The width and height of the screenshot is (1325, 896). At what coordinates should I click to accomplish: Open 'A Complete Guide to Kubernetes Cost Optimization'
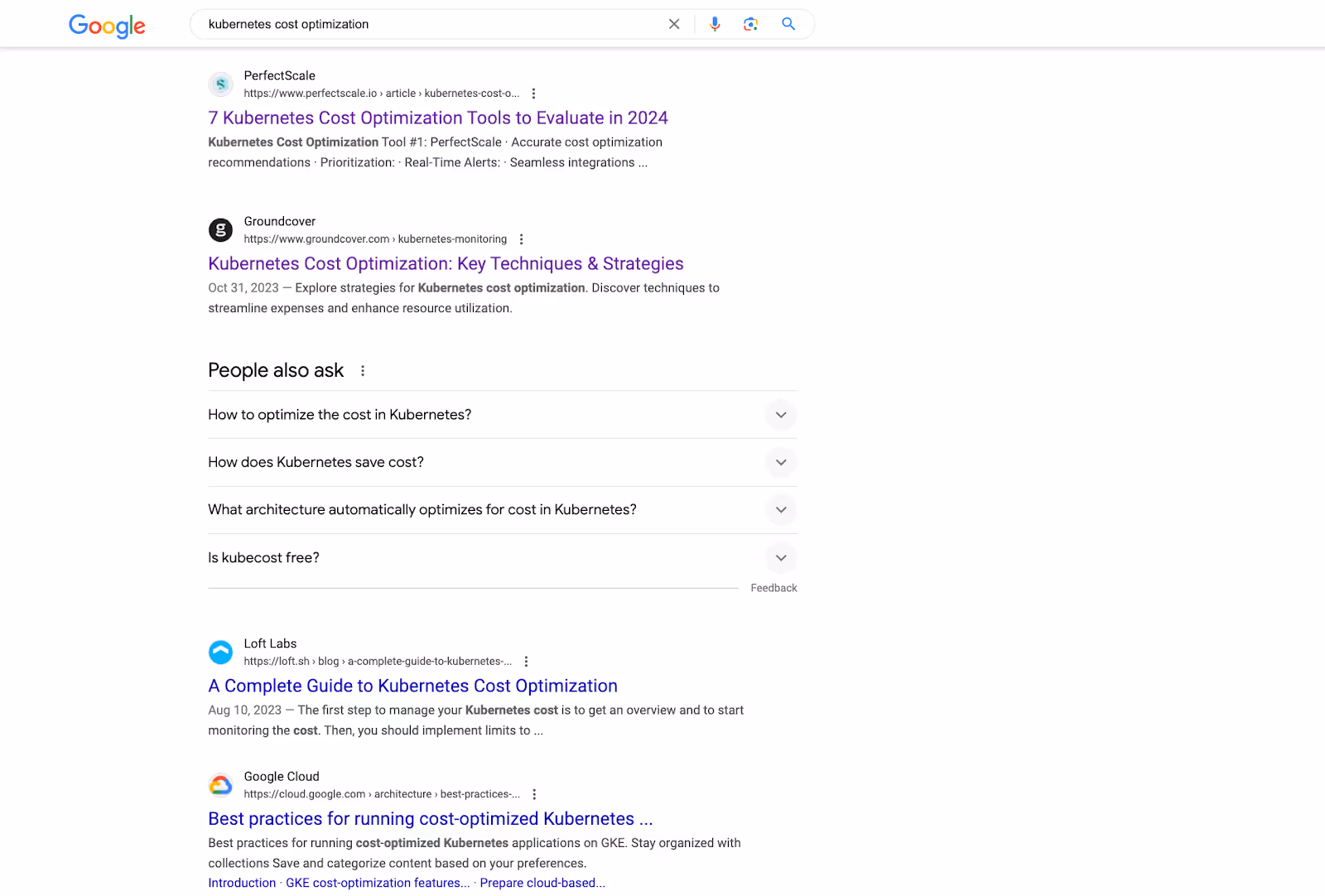tap(412, 686)
